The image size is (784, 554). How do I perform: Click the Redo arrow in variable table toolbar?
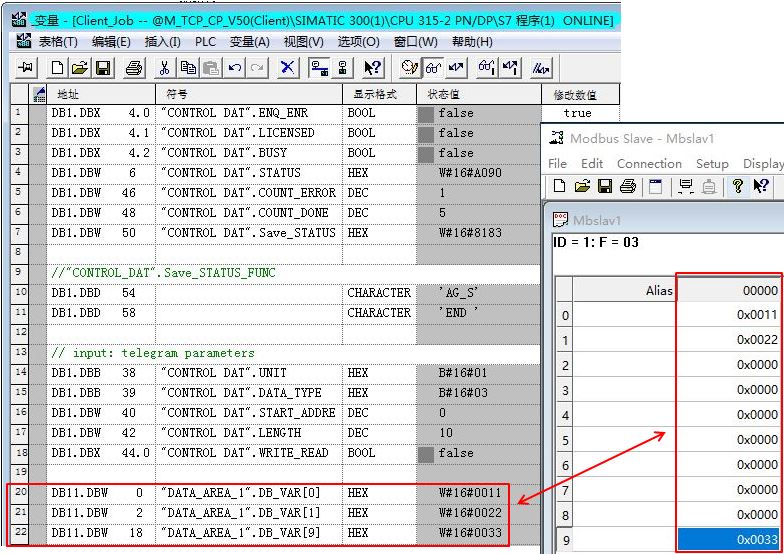257,68
